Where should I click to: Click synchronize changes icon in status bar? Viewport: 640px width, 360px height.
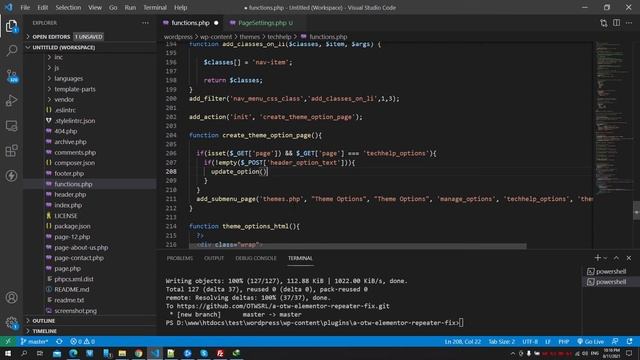pos(59,341)
